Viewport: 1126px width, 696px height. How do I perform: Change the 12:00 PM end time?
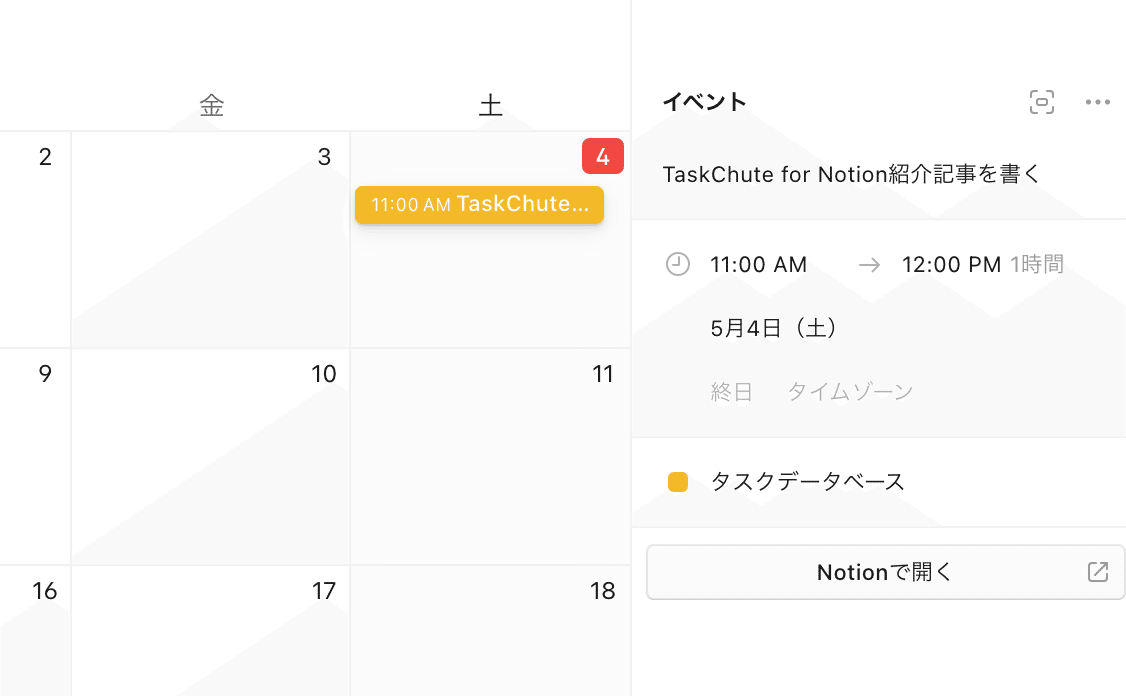[951, 264]
